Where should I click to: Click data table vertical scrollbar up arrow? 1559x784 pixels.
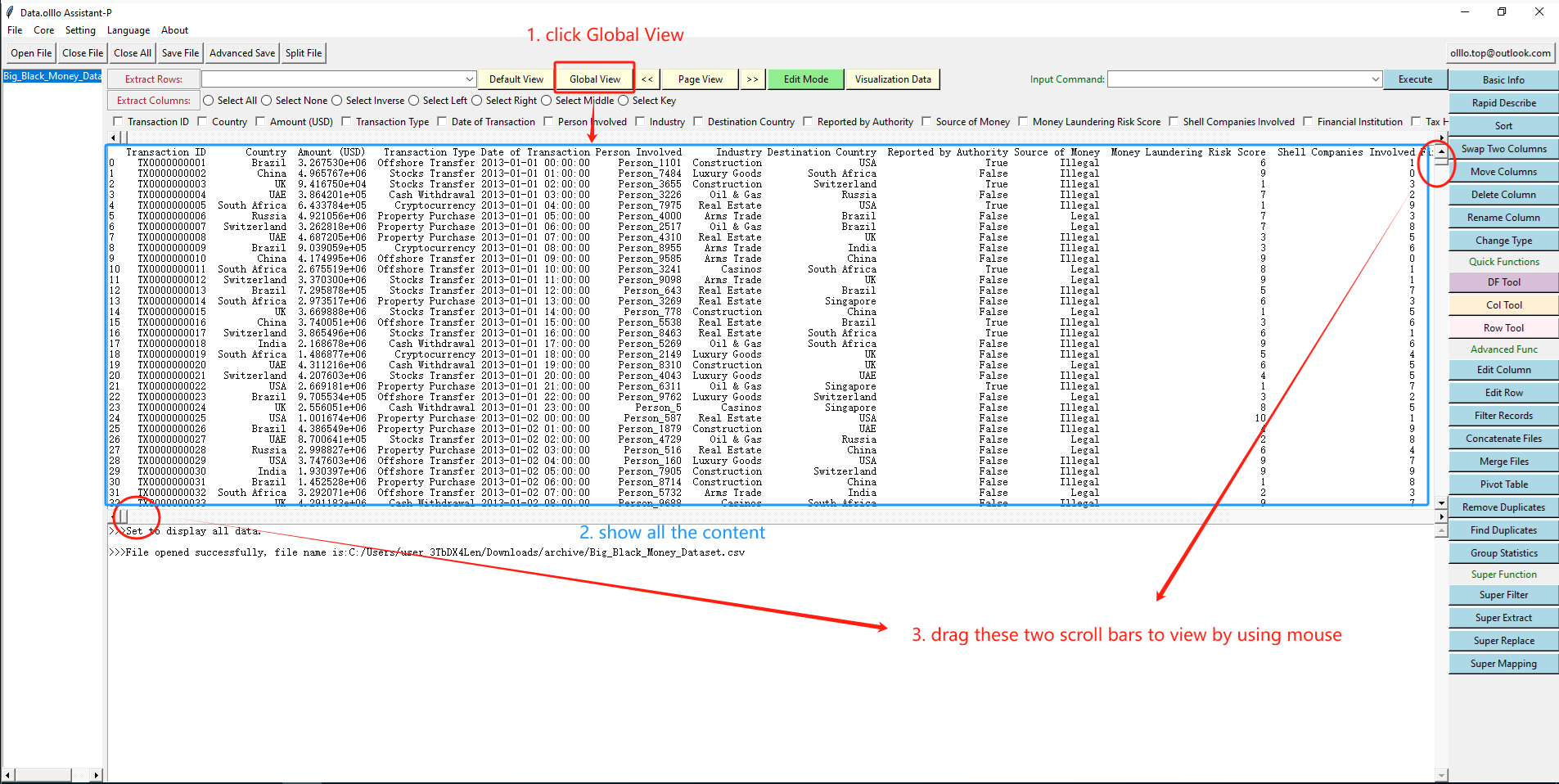tap(1441, 151)
